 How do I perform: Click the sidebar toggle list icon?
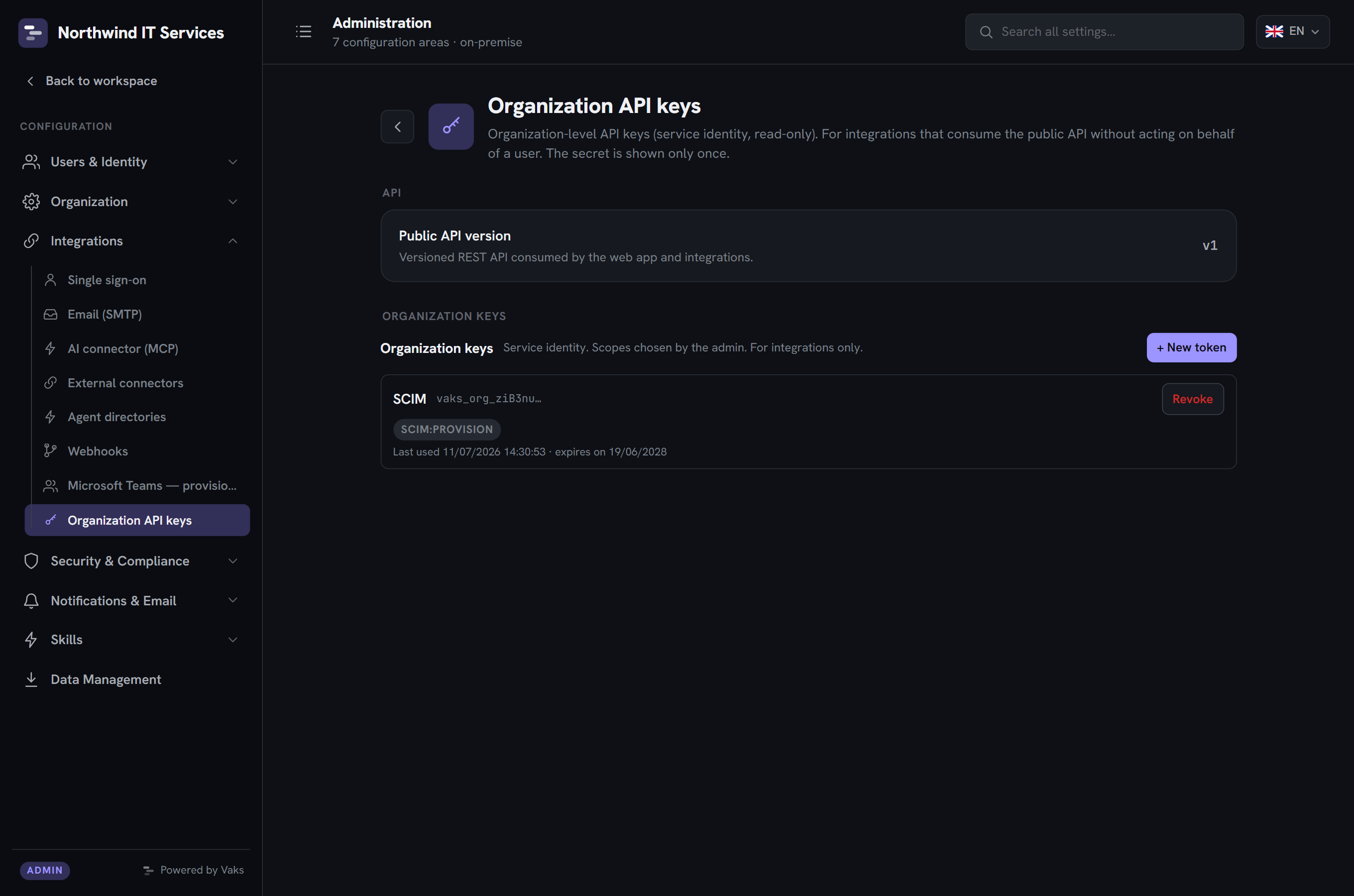point(303,31)
